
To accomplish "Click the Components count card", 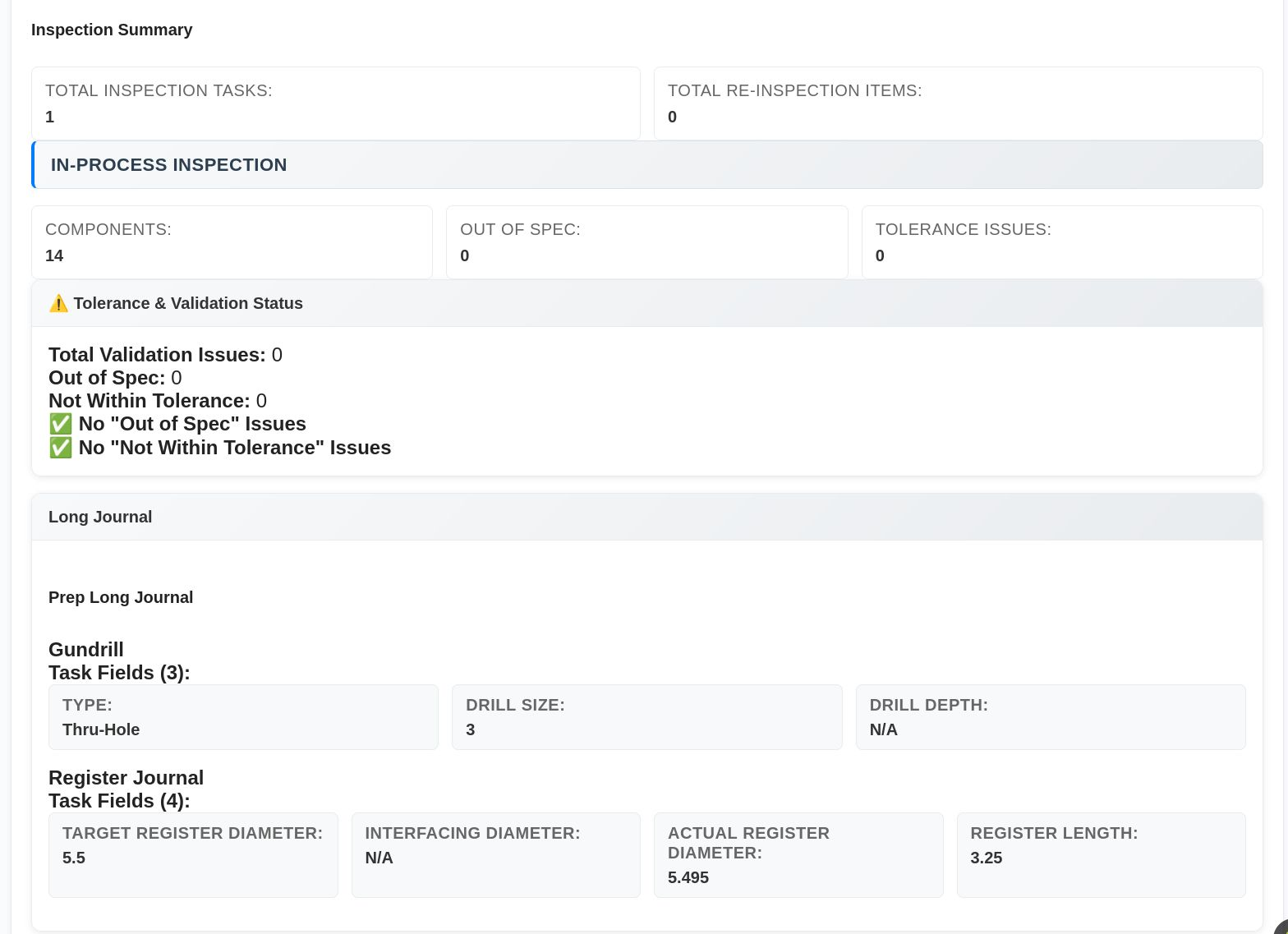I will tap(232, 242).
